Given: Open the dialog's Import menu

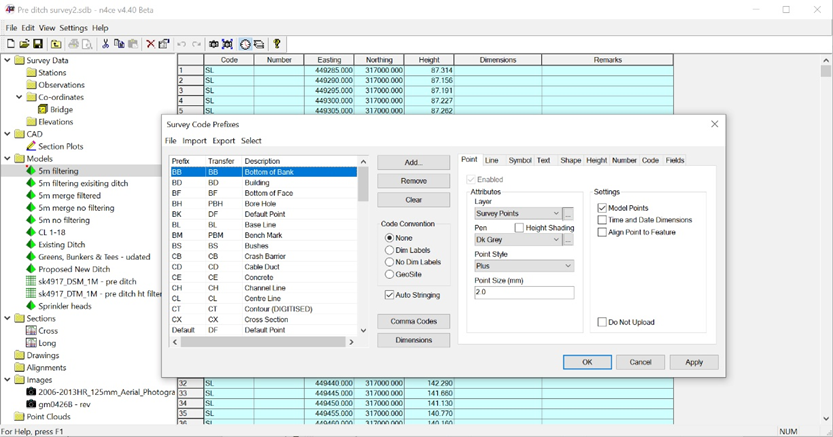Looking at the screenshot, I should coord(194,141).
